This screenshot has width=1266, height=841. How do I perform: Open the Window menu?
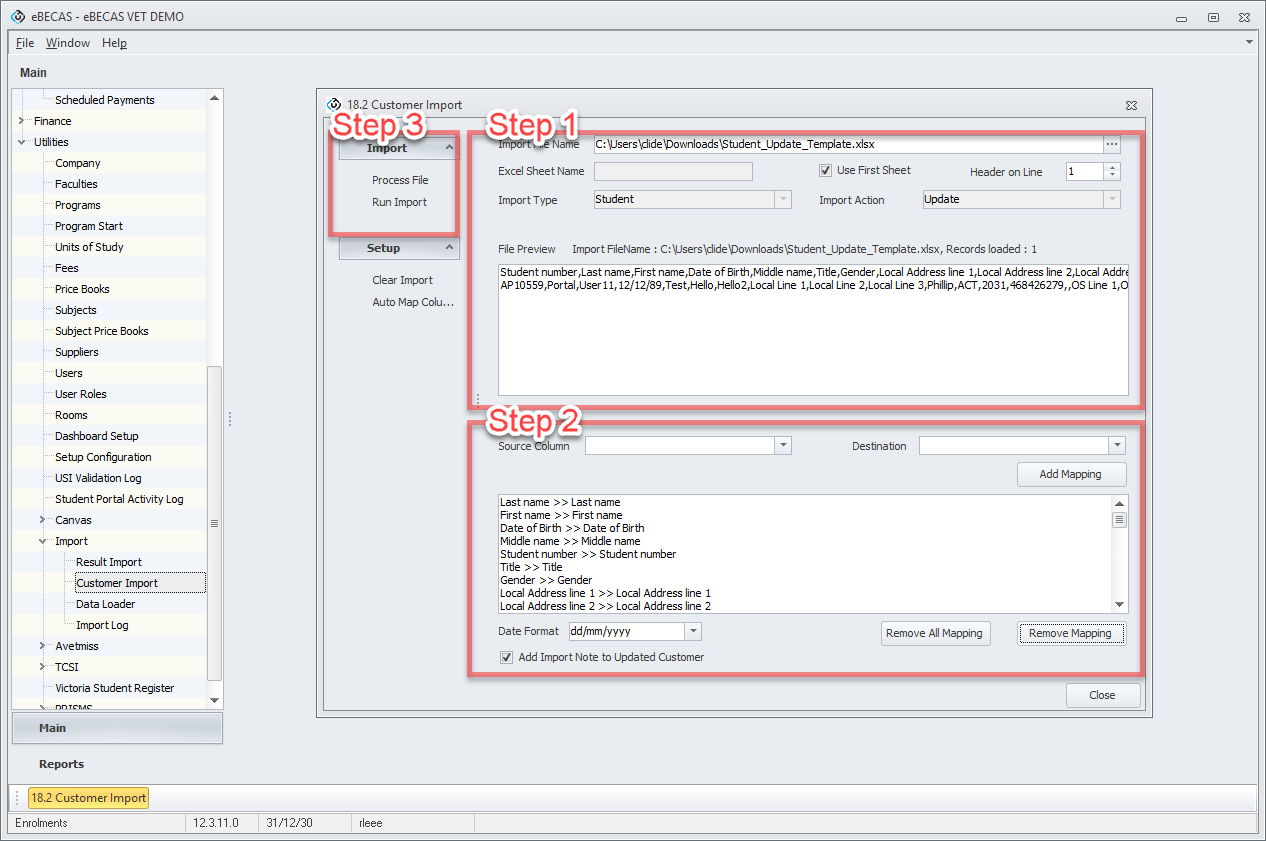[68, 43]
